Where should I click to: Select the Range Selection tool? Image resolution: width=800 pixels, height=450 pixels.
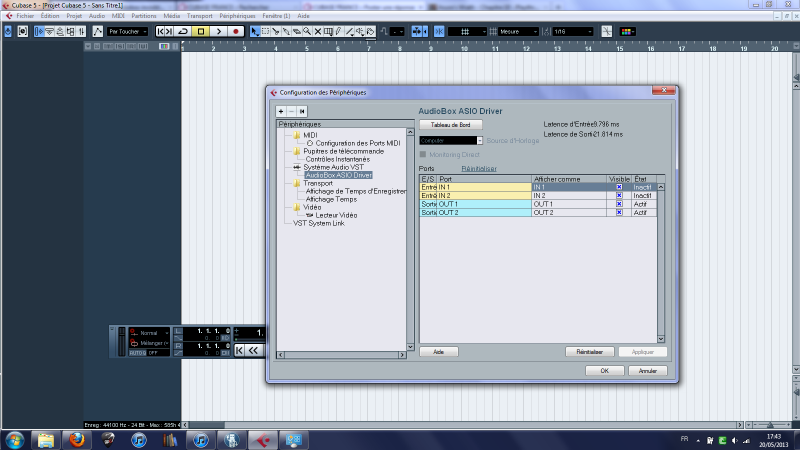[265, 32]
